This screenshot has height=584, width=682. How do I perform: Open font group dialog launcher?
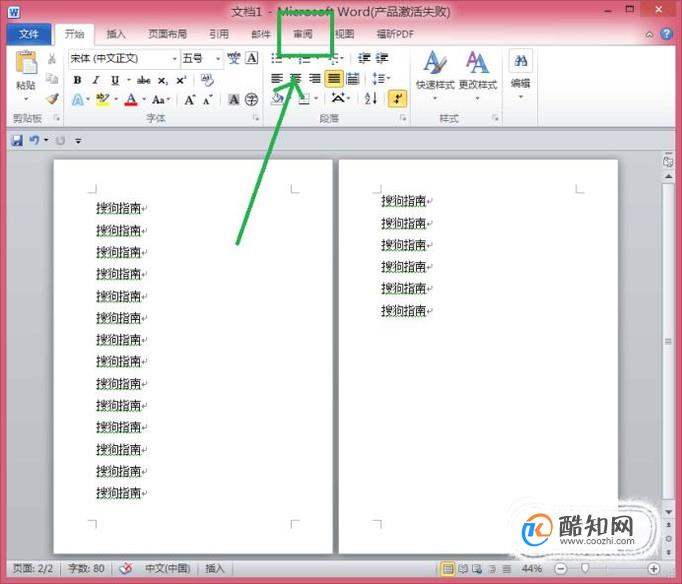255,117
